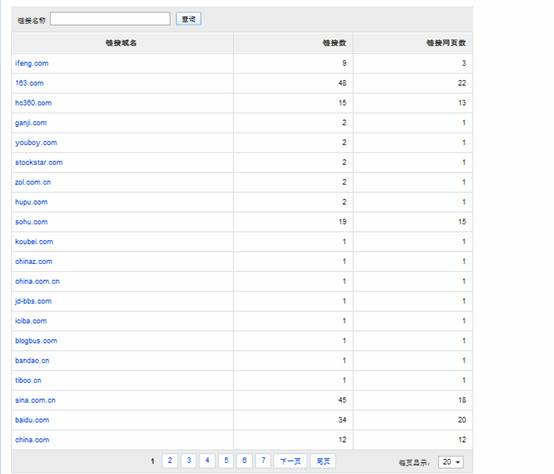Open the china.com domain link
This screenshot has height=474, width=554.
(x=32, y=440)
